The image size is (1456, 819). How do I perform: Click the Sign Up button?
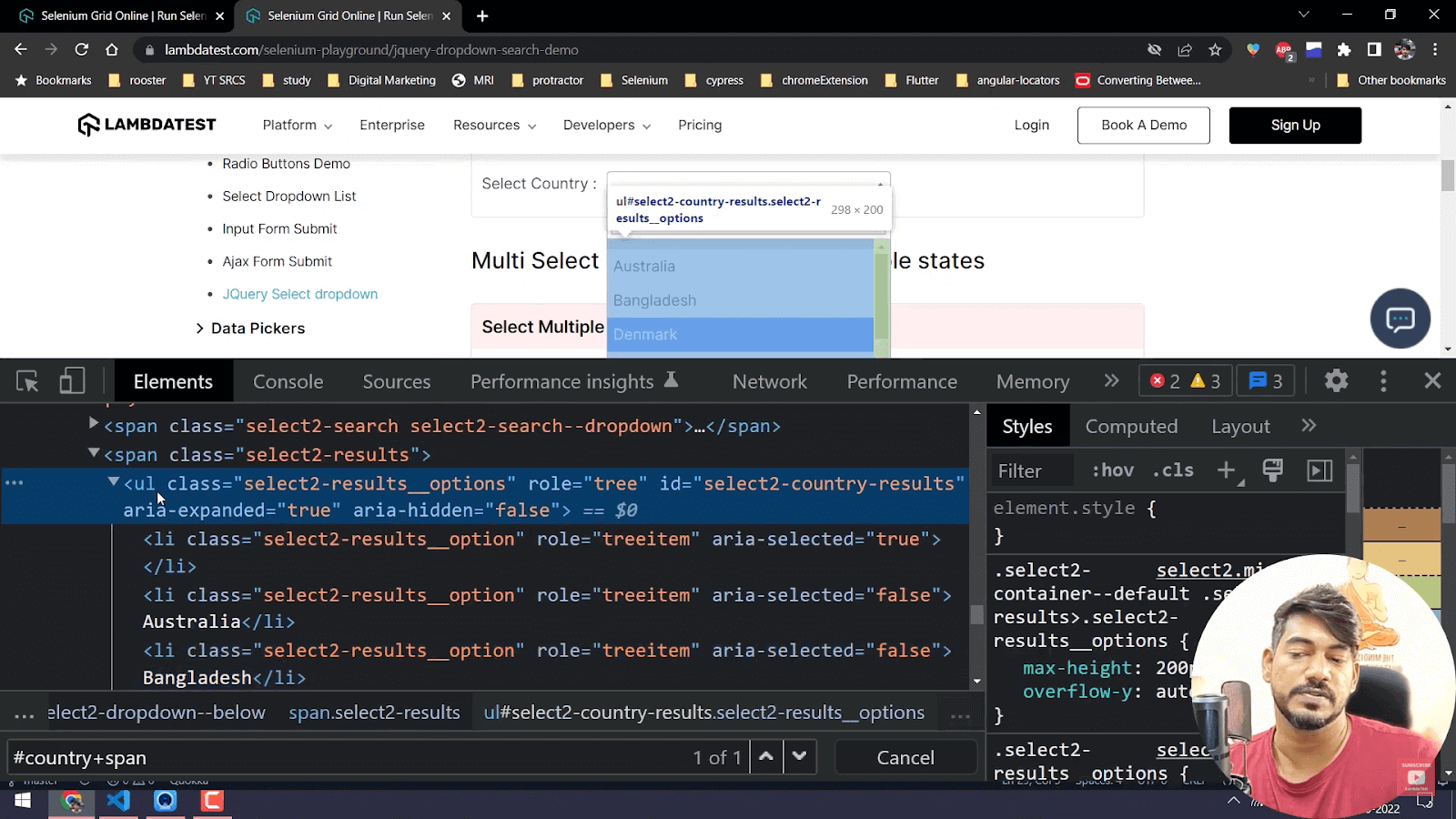pos(1295,125)
